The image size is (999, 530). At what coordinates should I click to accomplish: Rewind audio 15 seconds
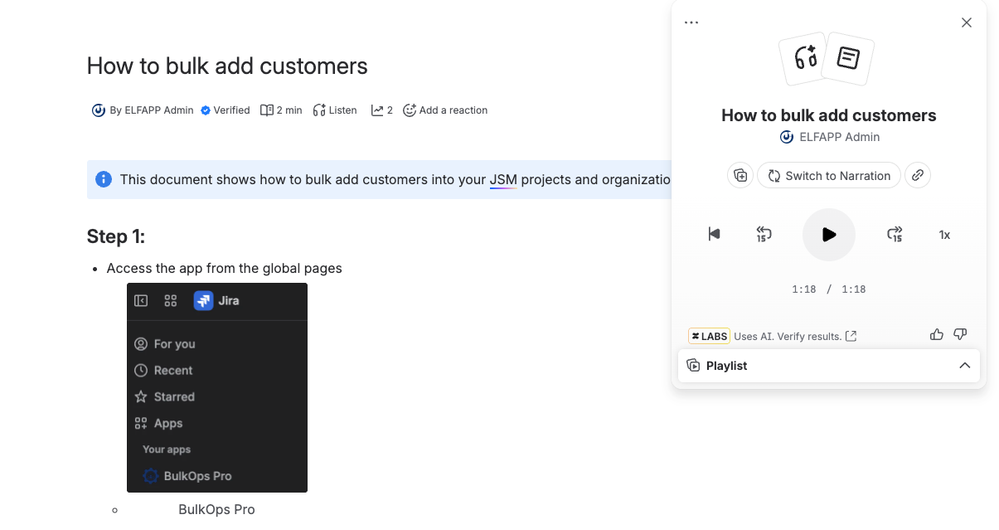pos(764,234)
